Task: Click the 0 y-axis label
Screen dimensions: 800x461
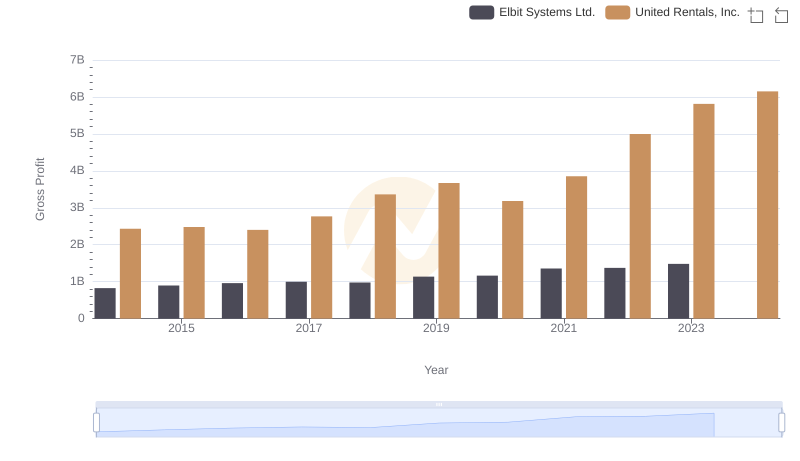Action: point(81,318)
